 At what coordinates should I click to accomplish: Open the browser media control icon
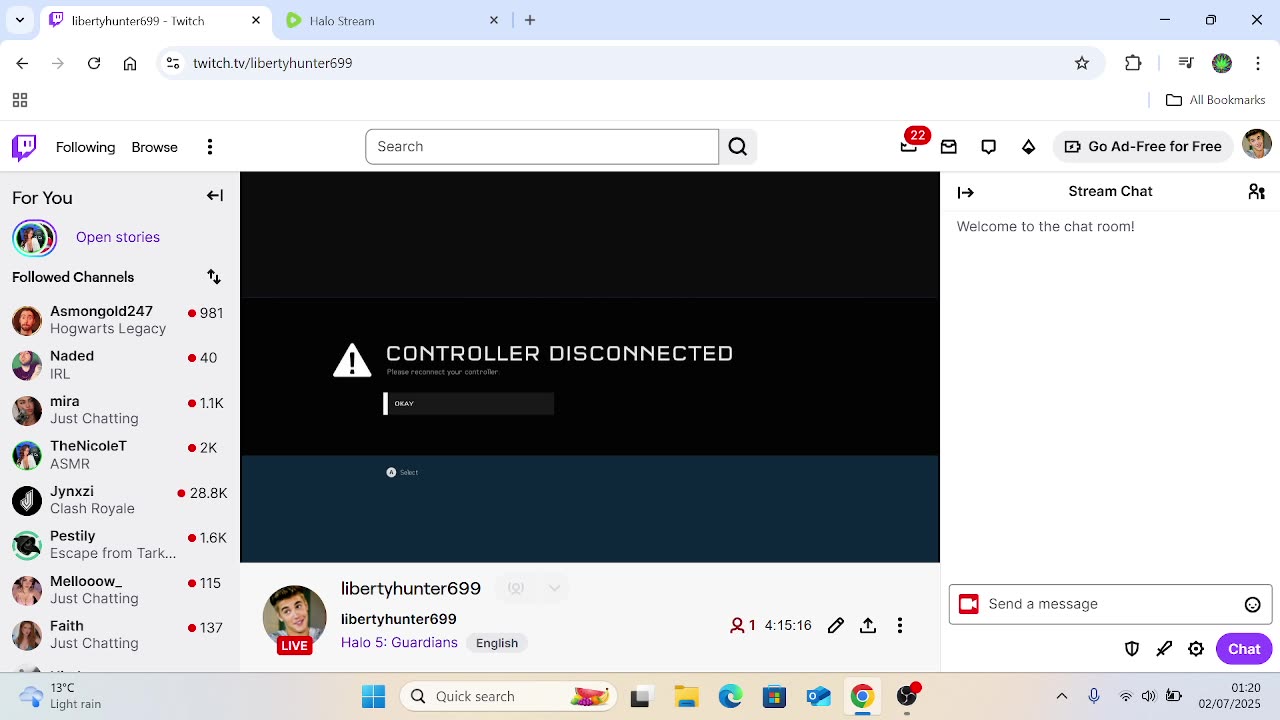pyautogui.click(x=1186, y=63)
